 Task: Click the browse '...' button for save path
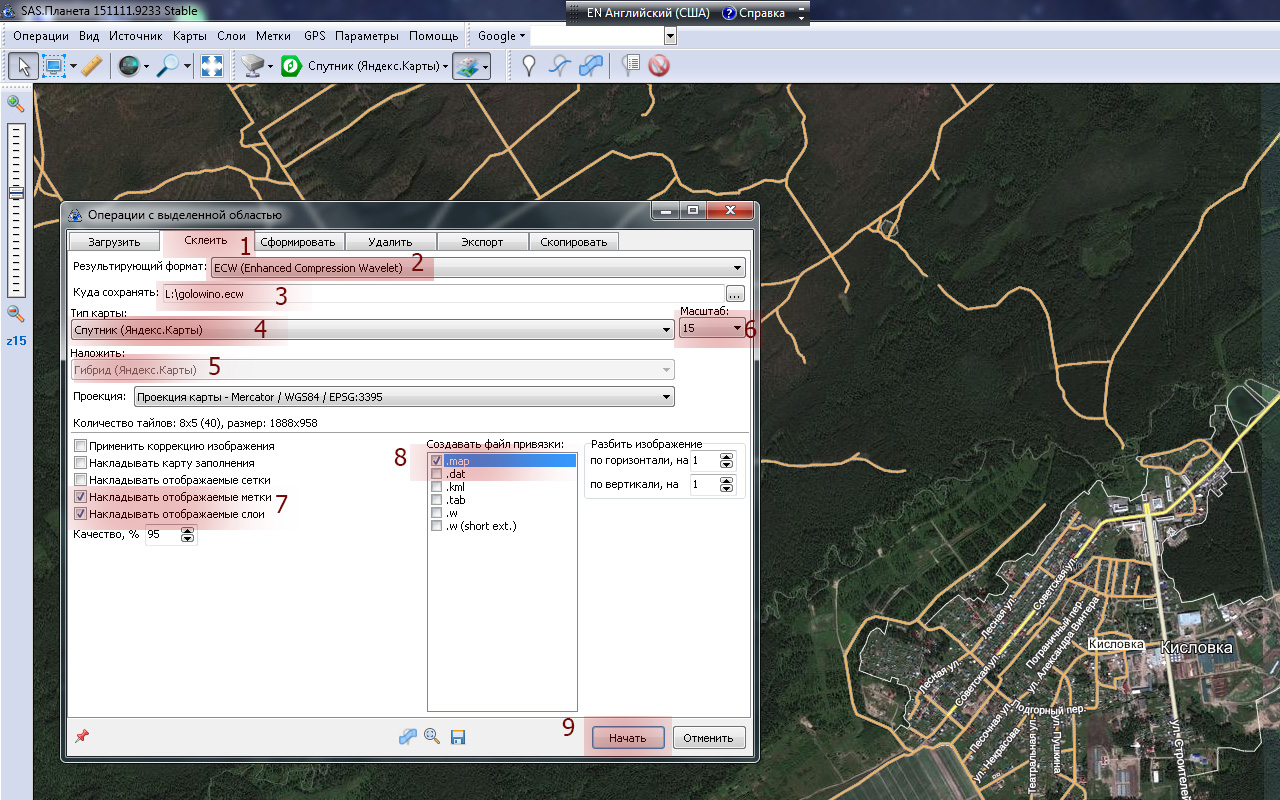(736, 294)
